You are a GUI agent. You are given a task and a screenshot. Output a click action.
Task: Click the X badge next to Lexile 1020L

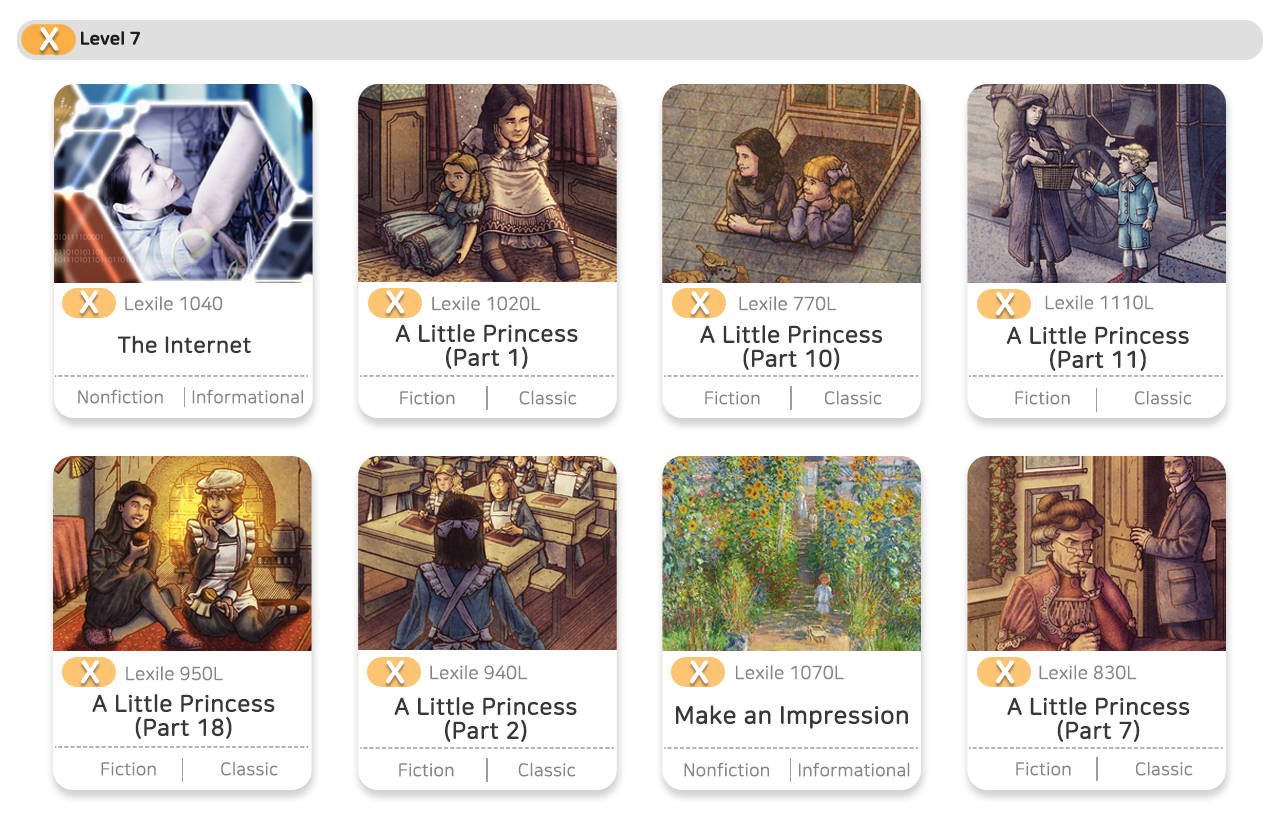(x=395, y=303)
